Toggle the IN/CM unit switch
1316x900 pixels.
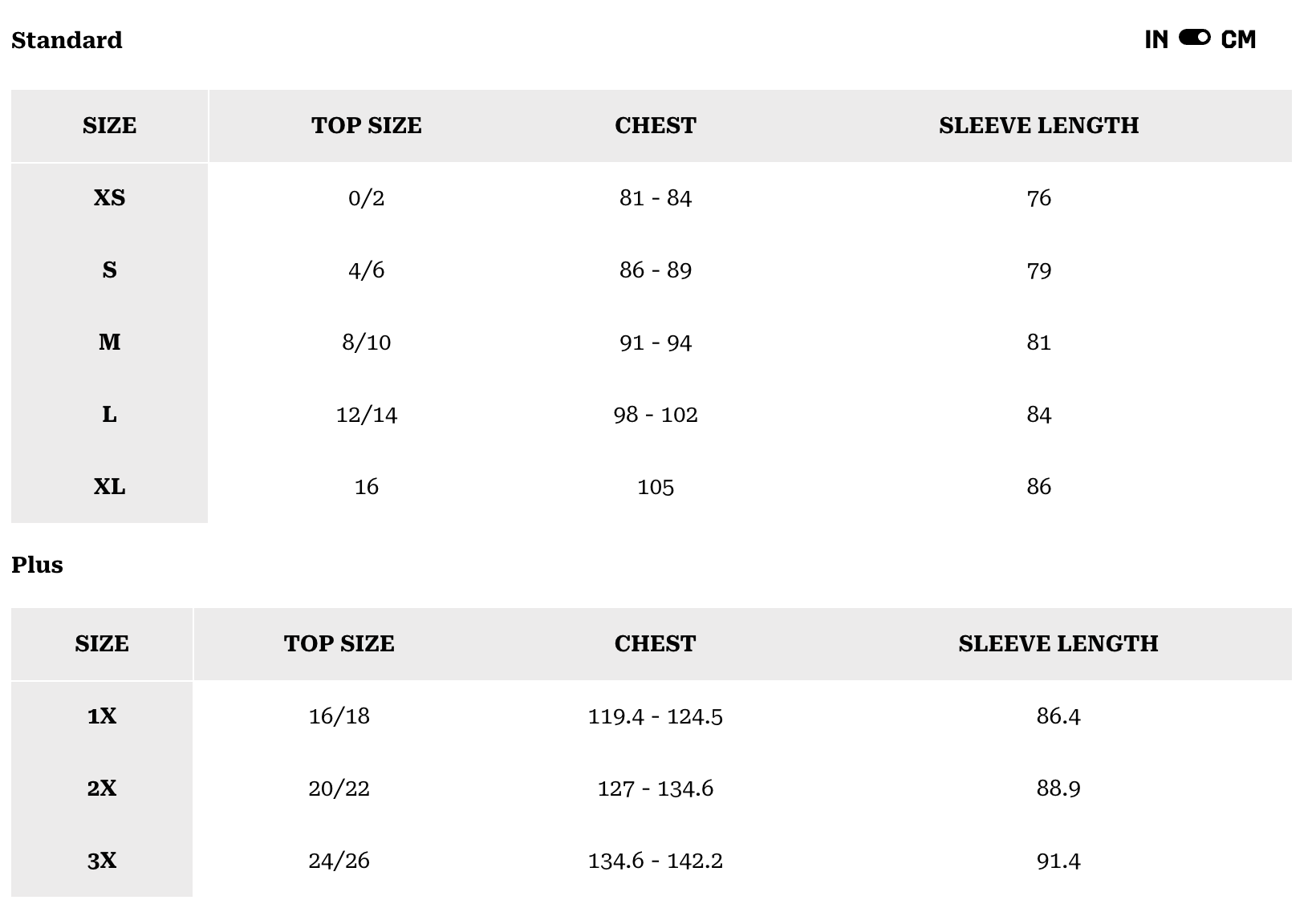click(1194, 38)
